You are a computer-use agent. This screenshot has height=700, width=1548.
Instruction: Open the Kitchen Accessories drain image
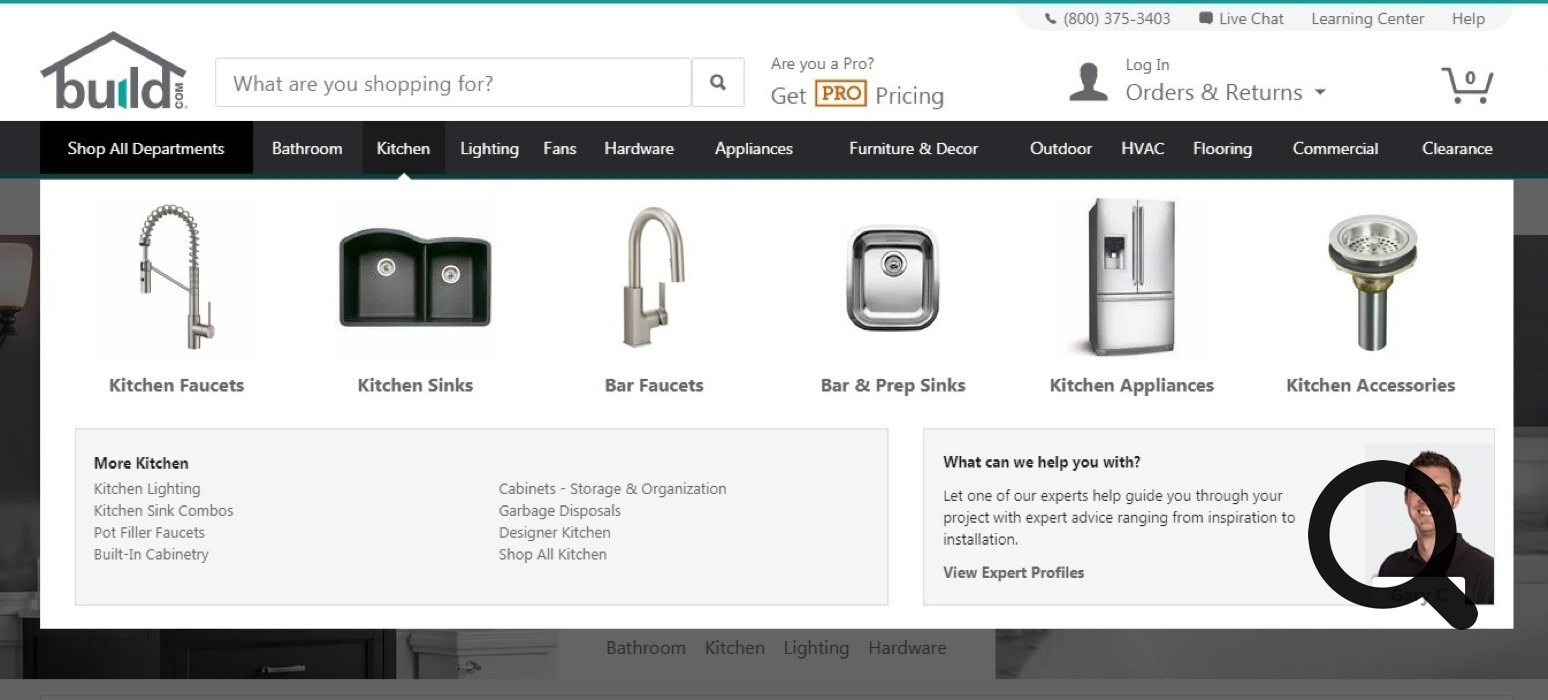coord(1370,277)
